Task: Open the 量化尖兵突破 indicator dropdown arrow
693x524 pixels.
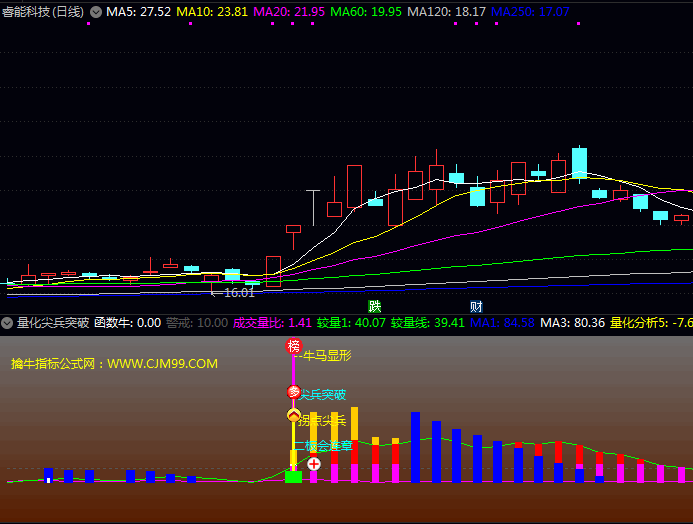Action: point(8,323)
